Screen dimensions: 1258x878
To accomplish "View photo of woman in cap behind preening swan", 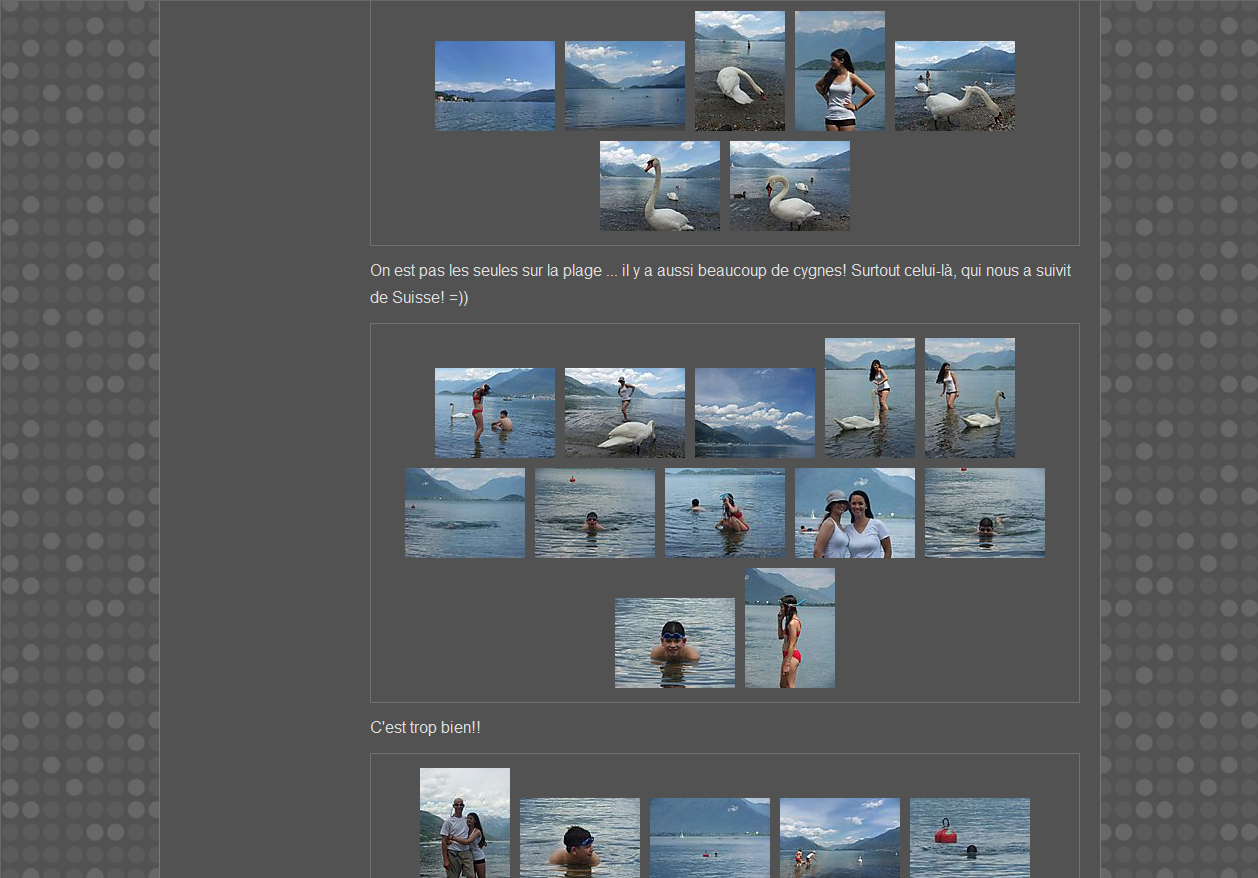I will point(624,413).
